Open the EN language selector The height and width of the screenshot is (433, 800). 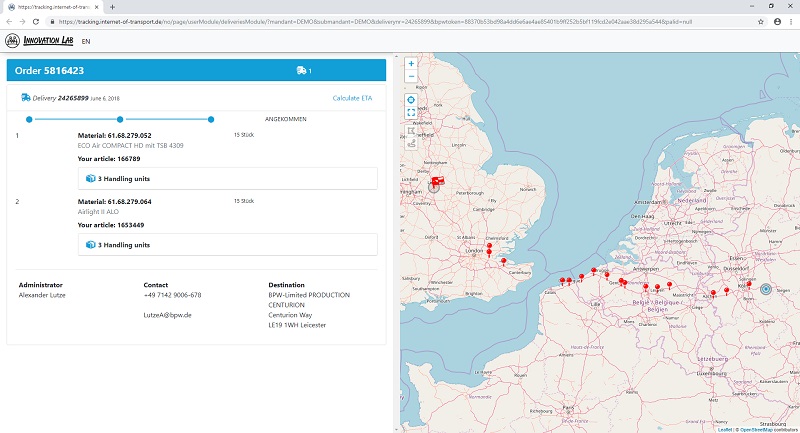click(x=86, y=41)
